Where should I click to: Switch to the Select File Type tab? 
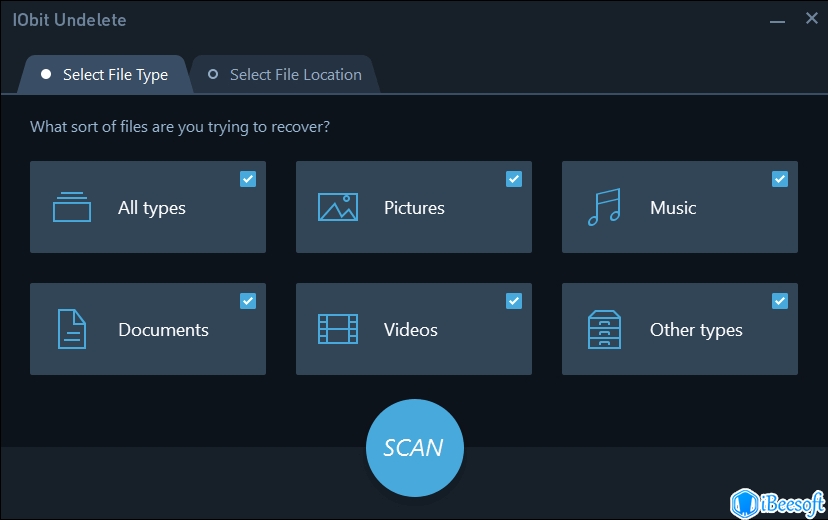(x=105, y=74)
